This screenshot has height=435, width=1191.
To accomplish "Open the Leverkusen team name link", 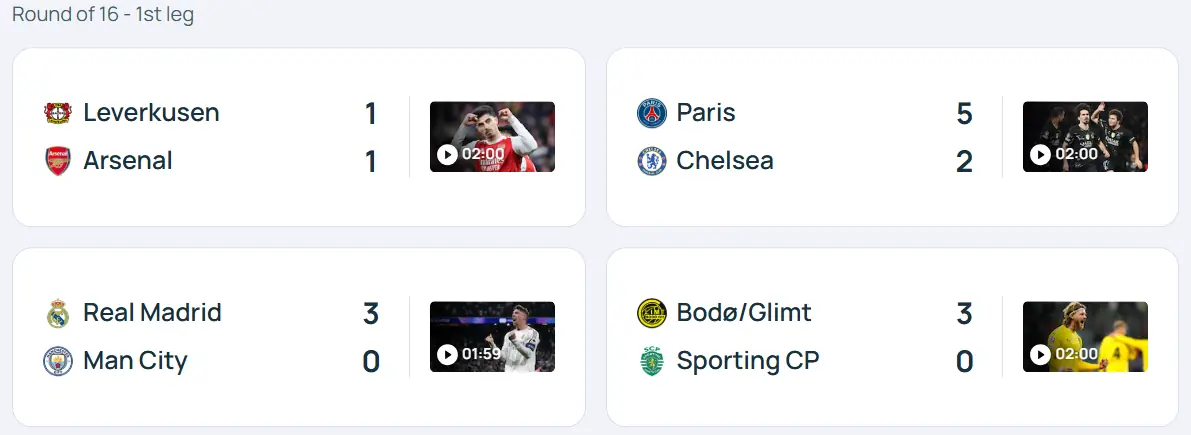I will point(151,113).
